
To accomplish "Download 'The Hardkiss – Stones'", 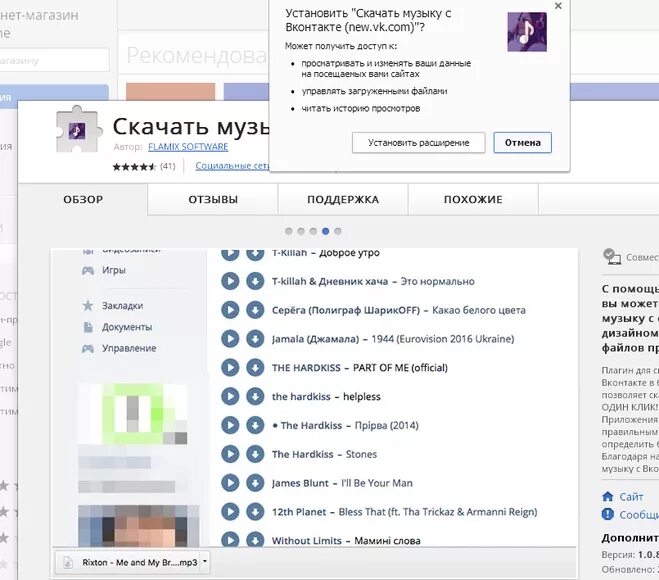I will click(x=255, y=454).
